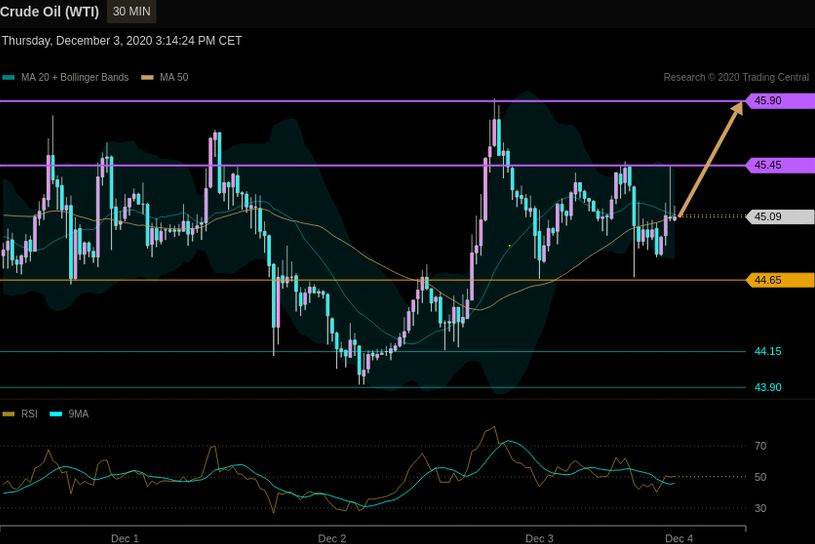815x544 pixels.
Task: Click the Dec 3 date axis label
Action: 540,538
